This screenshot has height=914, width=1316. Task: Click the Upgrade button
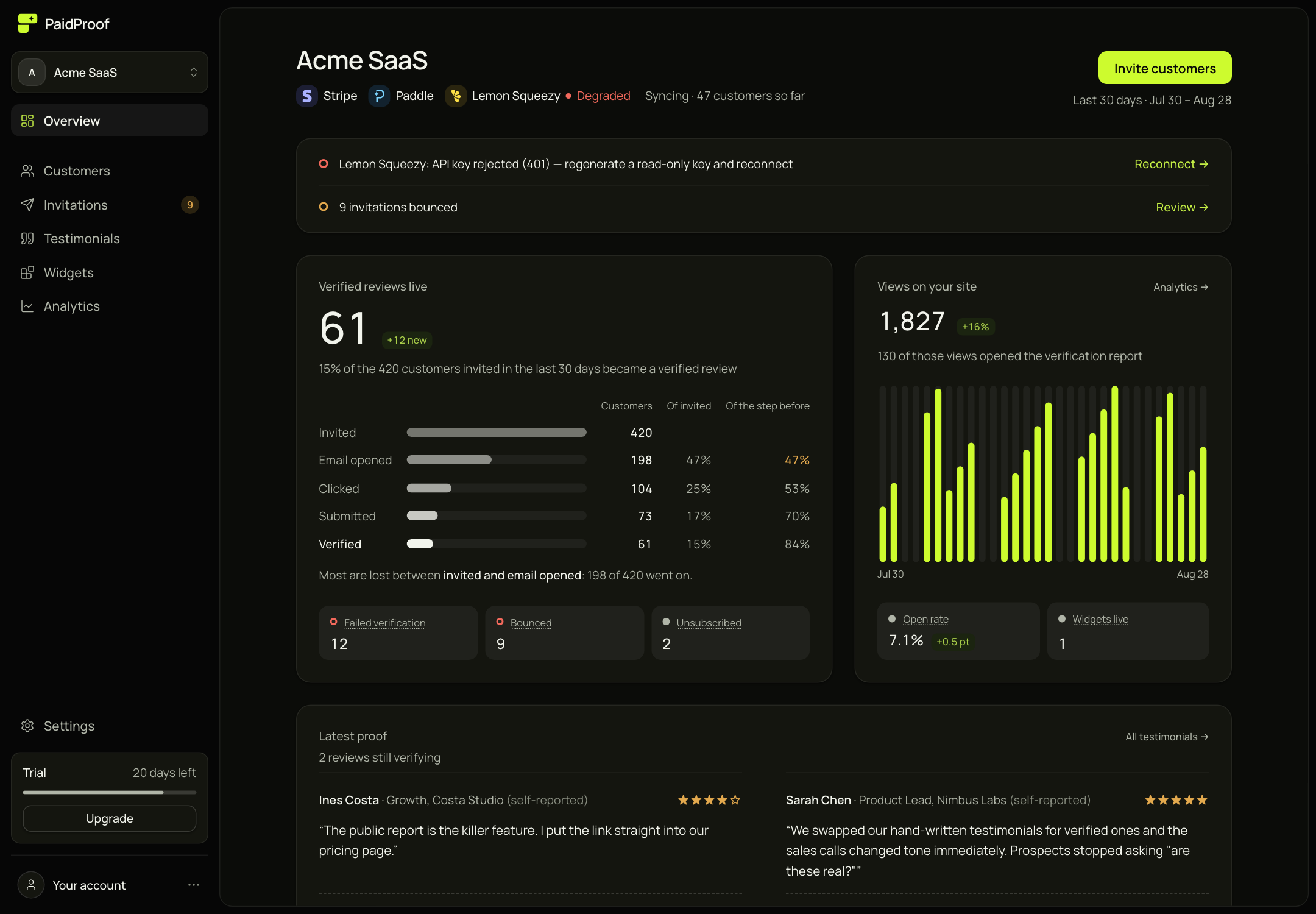click(110, 818)
